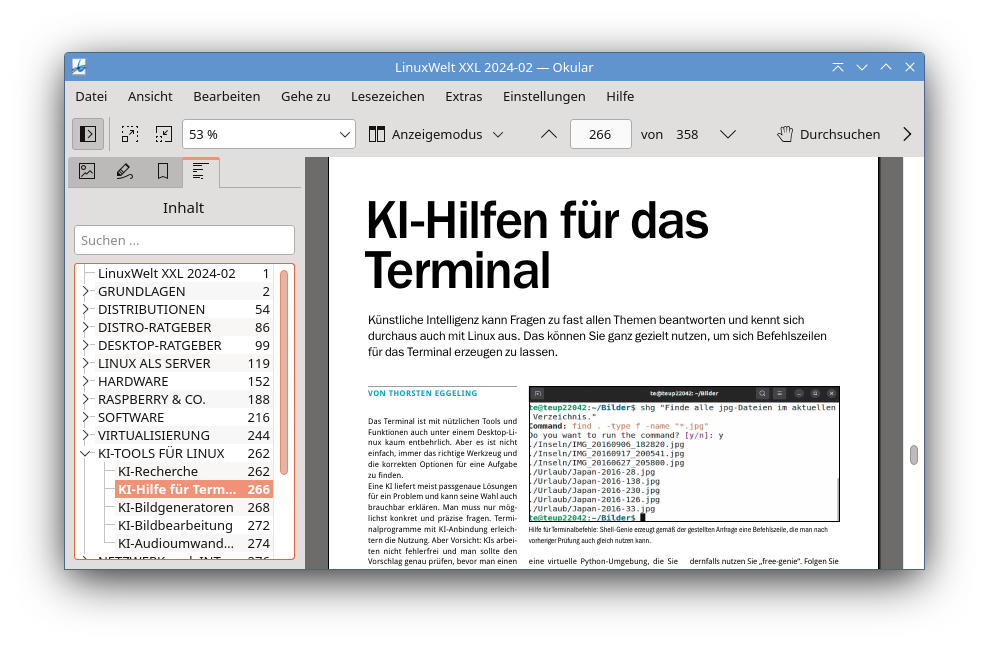Expand the LINUX ALS SERVER chapter
The height and width of the screenshot is (646, 989).
tap(86, 363)
